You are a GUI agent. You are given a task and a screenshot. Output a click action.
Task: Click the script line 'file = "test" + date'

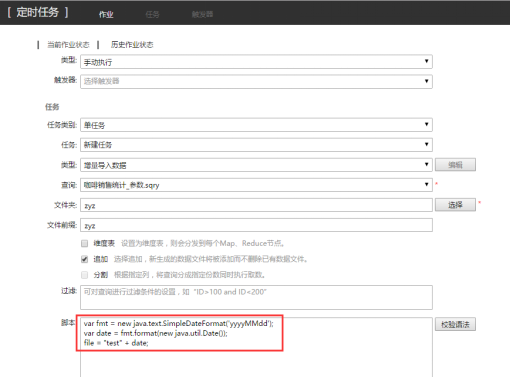tap(116, 343)
